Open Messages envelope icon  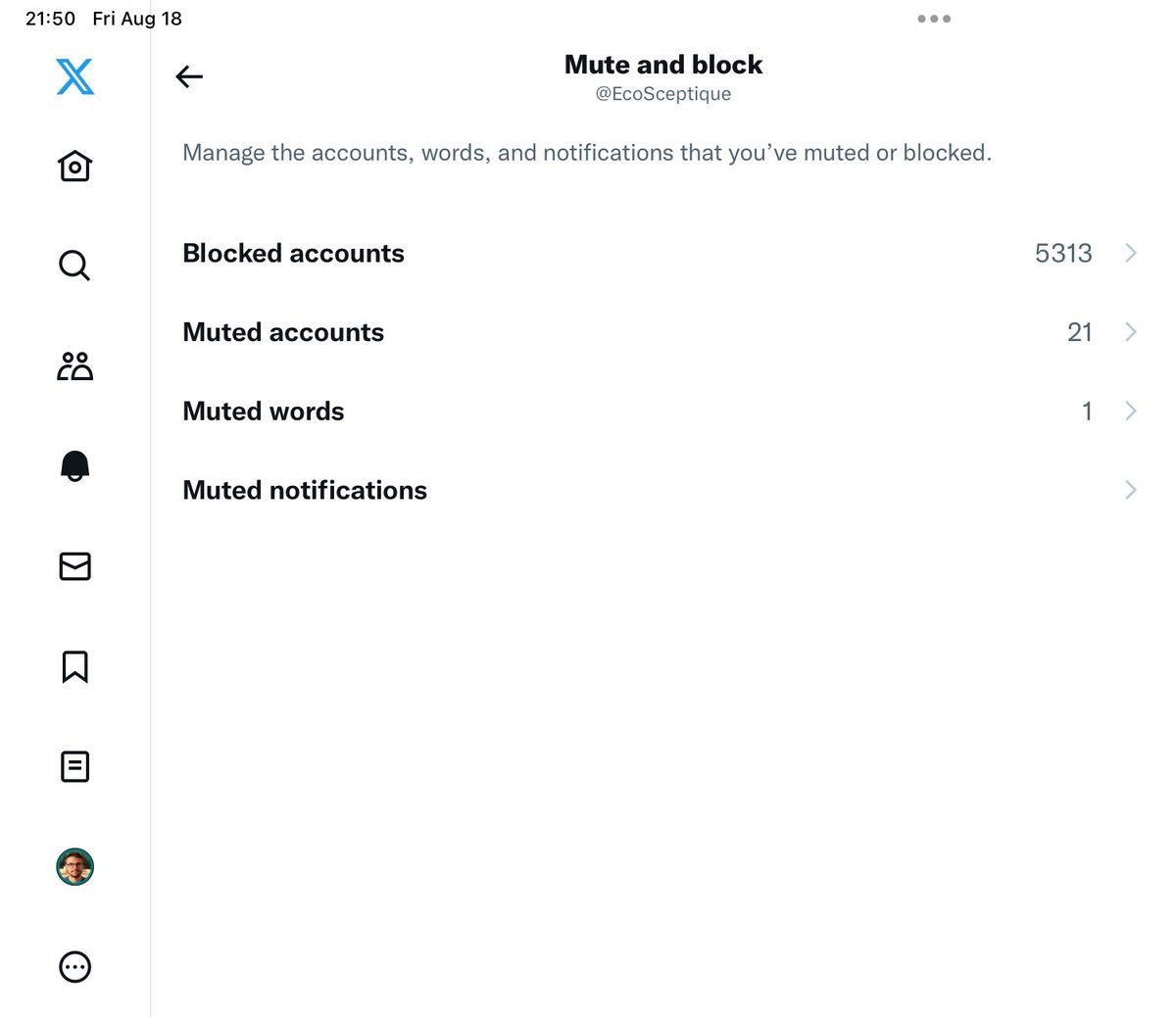tap(74, 566)
